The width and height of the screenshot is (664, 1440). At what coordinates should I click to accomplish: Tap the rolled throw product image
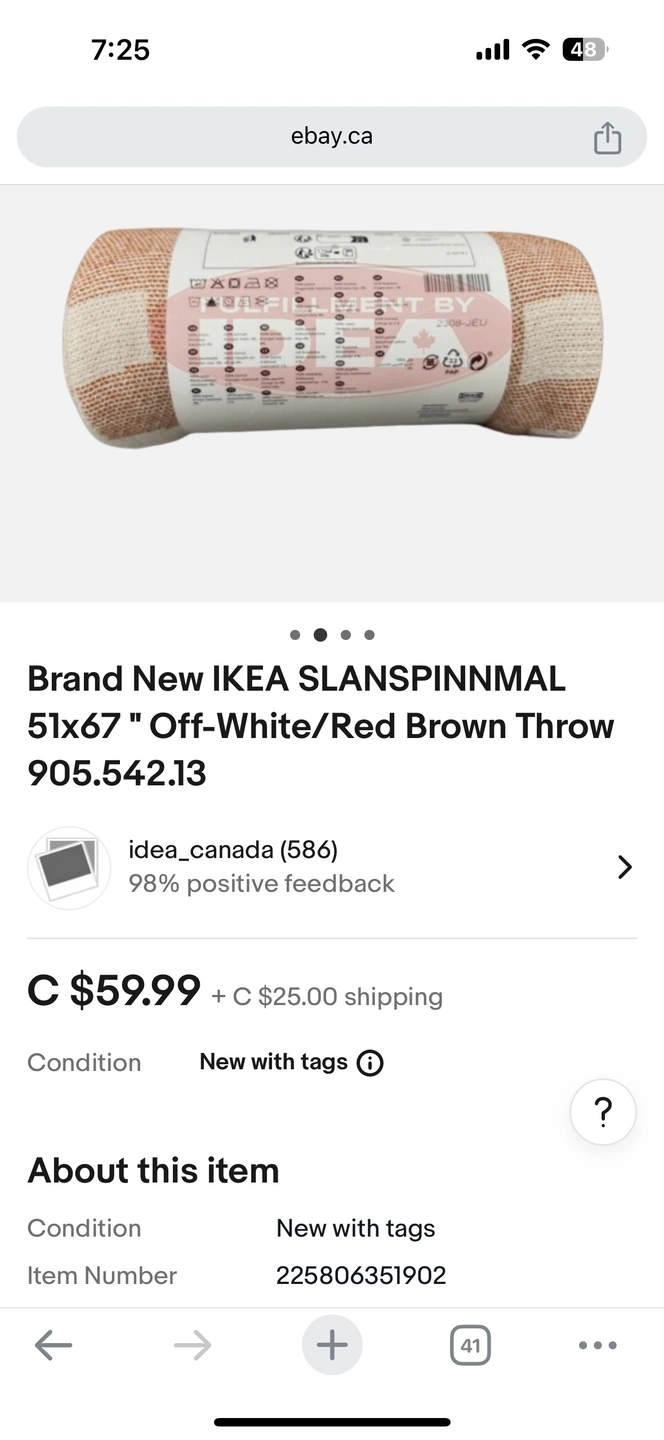click(332, 340)
